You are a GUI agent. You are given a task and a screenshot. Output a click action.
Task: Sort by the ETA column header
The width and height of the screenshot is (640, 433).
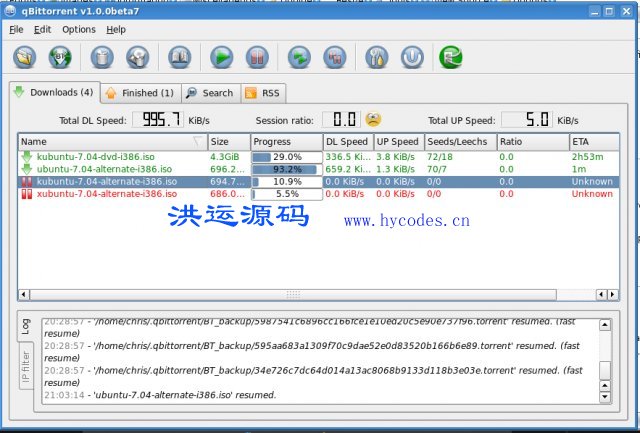pyautogui.click(x=594, y=142)
